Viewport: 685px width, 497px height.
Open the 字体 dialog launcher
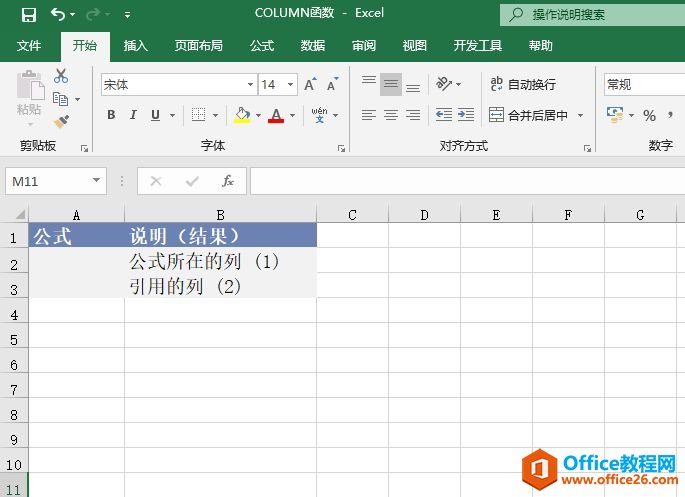tap(341, 148)
